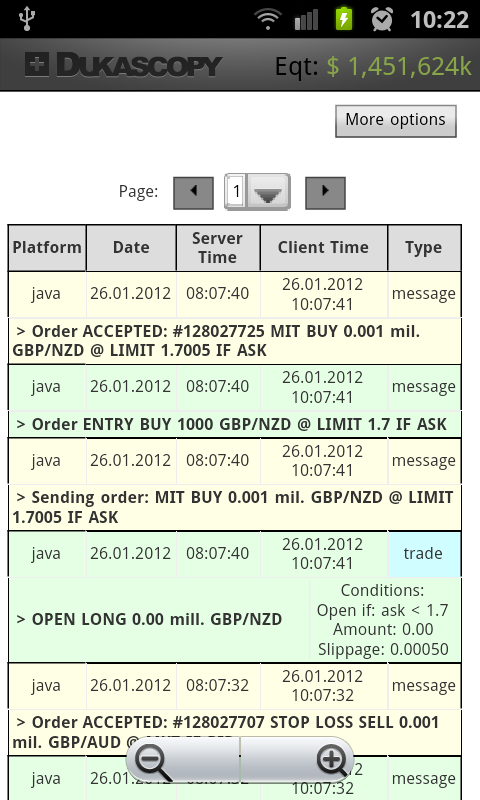Expand Order ACCEPTED #128027725 message

tap(234, 341)
